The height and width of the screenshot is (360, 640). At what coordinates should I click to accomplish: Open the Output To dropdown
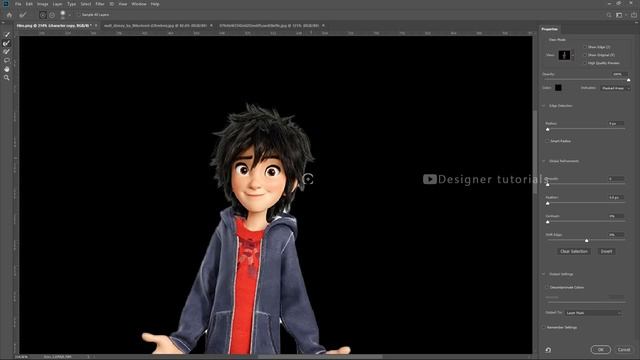[x=593, y=313]
